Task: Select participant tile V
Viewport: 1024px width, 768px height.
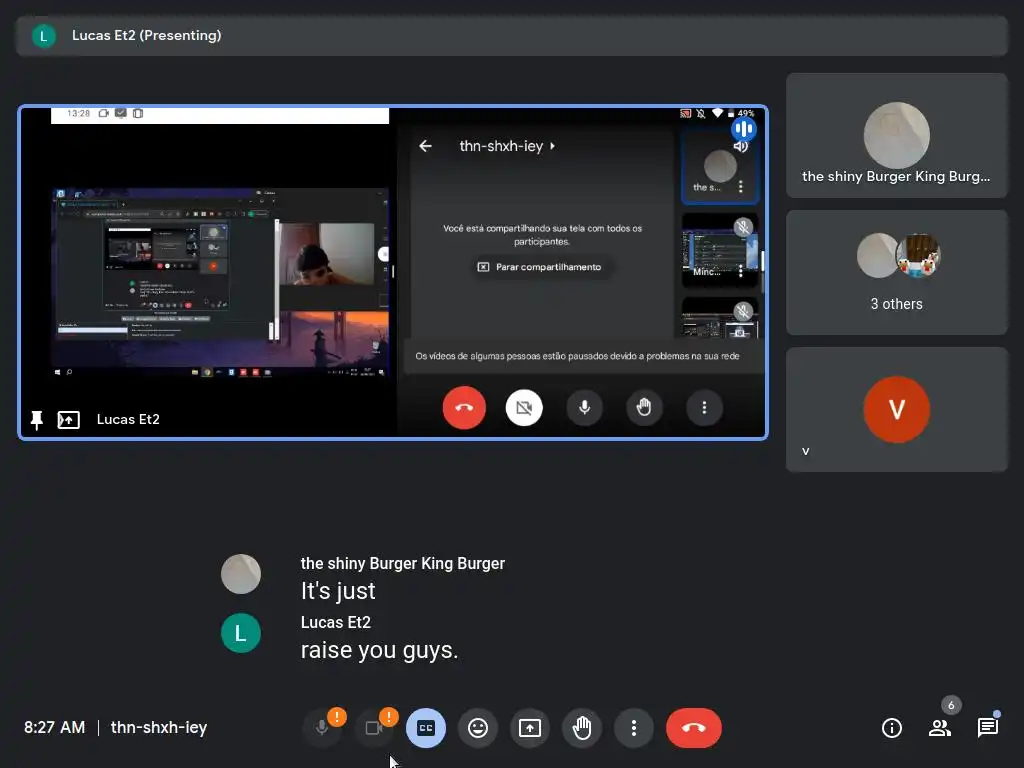Action: coord(897,409)
